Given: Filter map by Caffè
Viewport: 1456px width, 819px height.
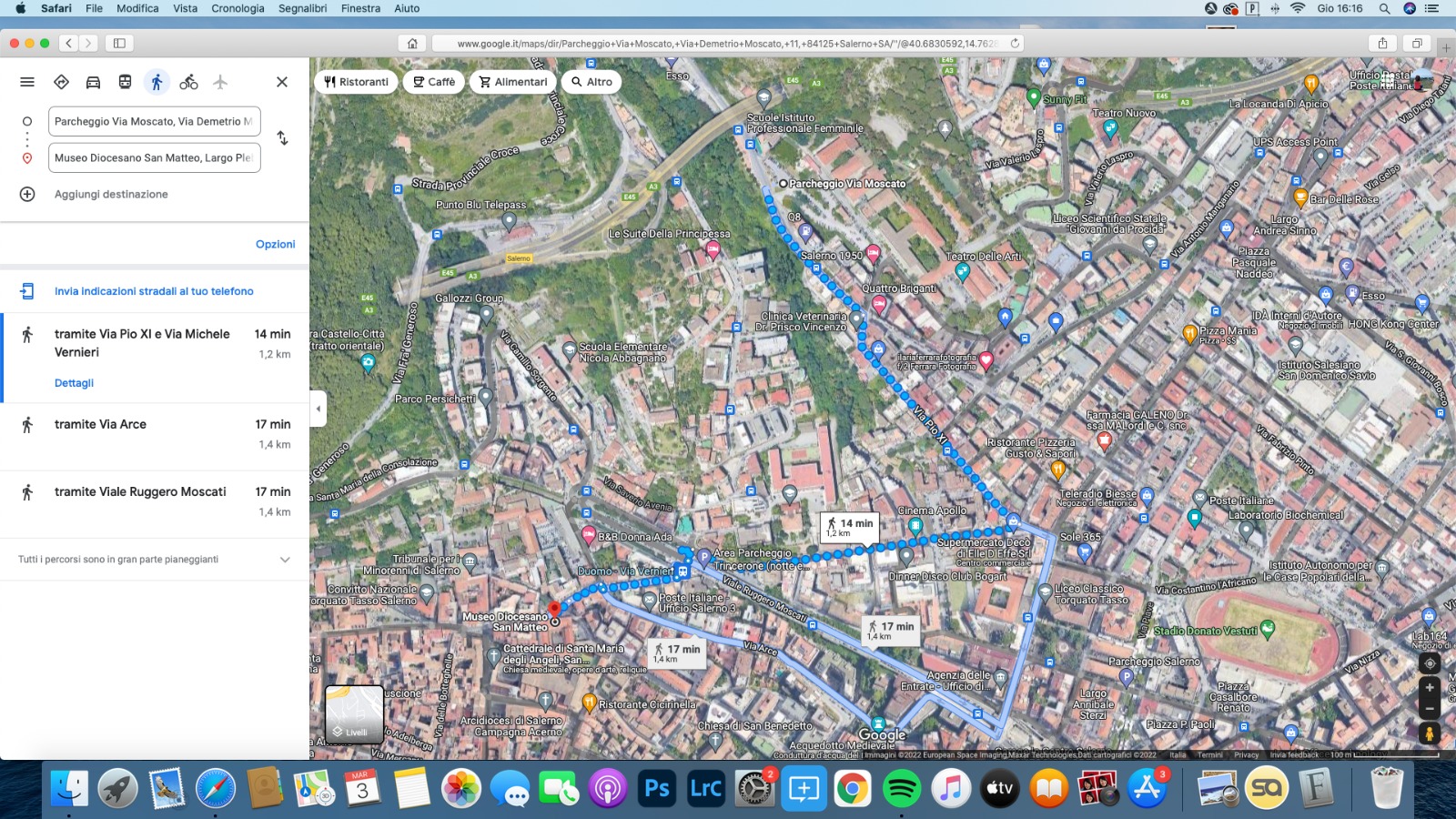Looking at the screenshot, I should point(434,82).
